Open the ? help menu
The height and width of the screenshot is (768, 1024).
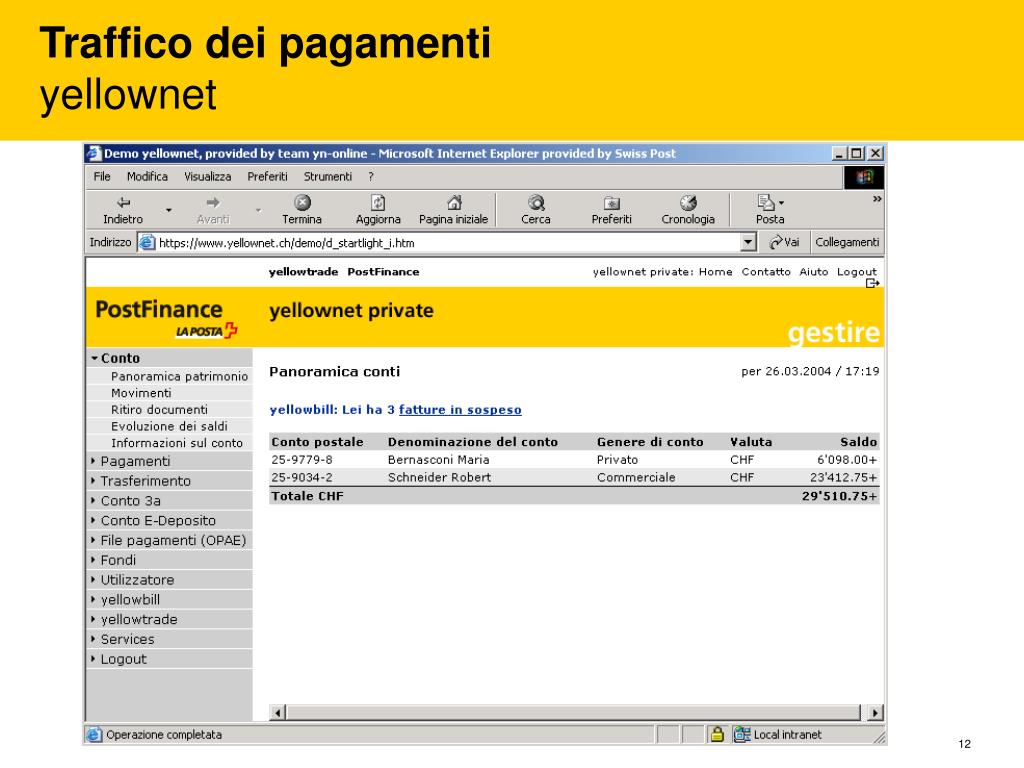371,176
